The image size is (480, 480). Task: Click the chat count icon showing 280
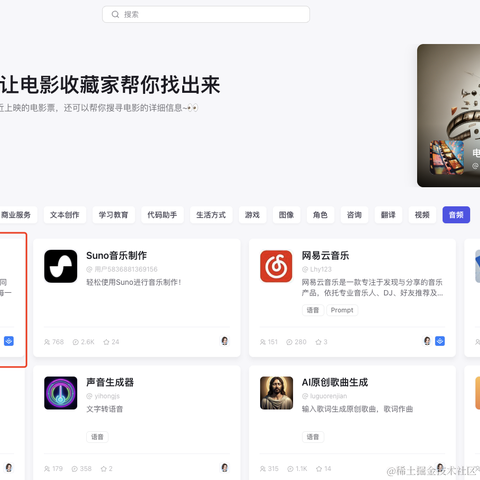(x=289, y=342)
